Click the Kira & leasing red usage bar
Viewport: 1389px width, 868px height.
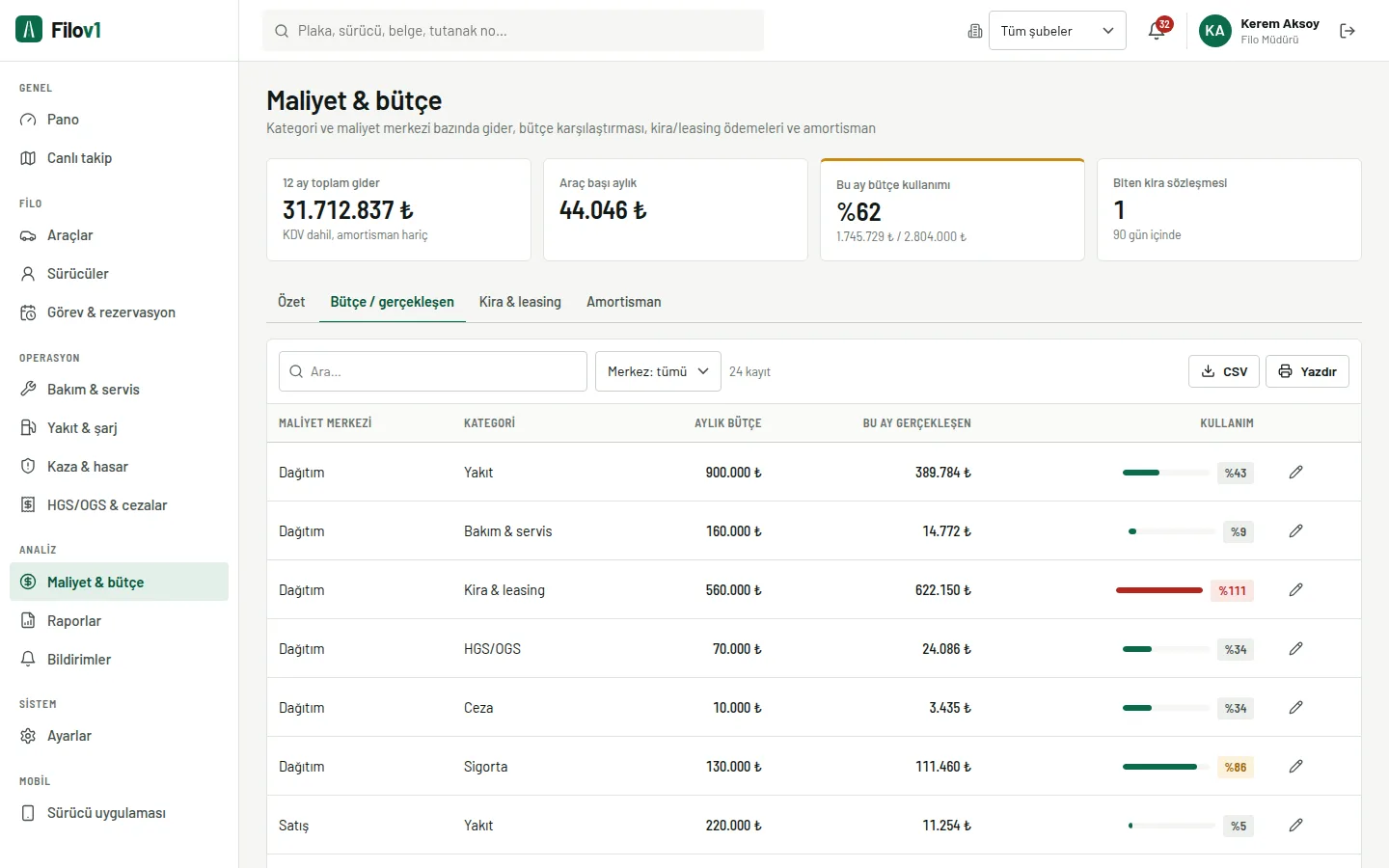click(x=1159, y=590)
